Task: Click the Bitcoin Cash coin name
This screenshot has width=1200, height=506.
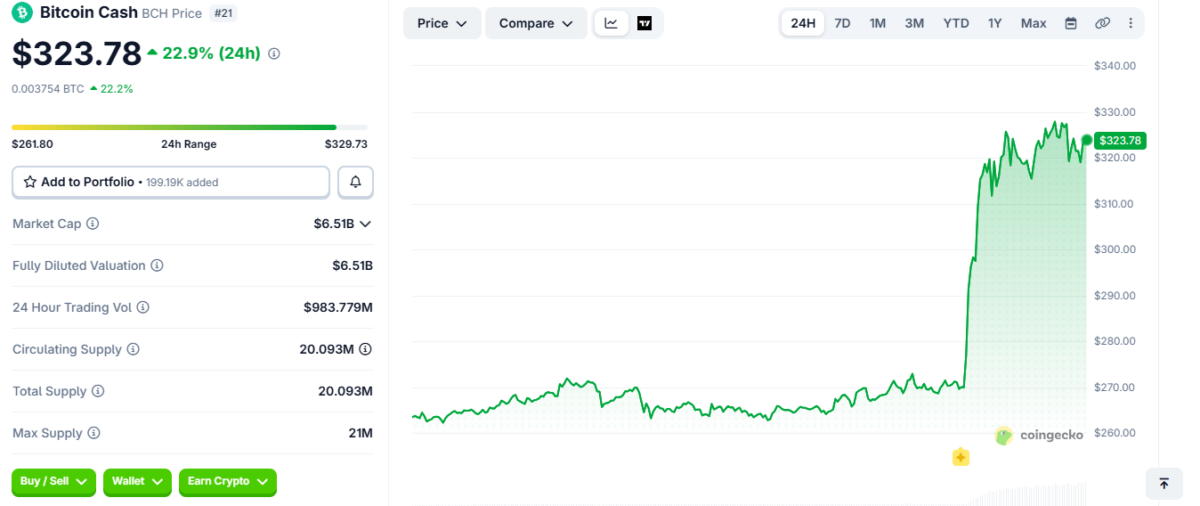Action: pos(87,13)
